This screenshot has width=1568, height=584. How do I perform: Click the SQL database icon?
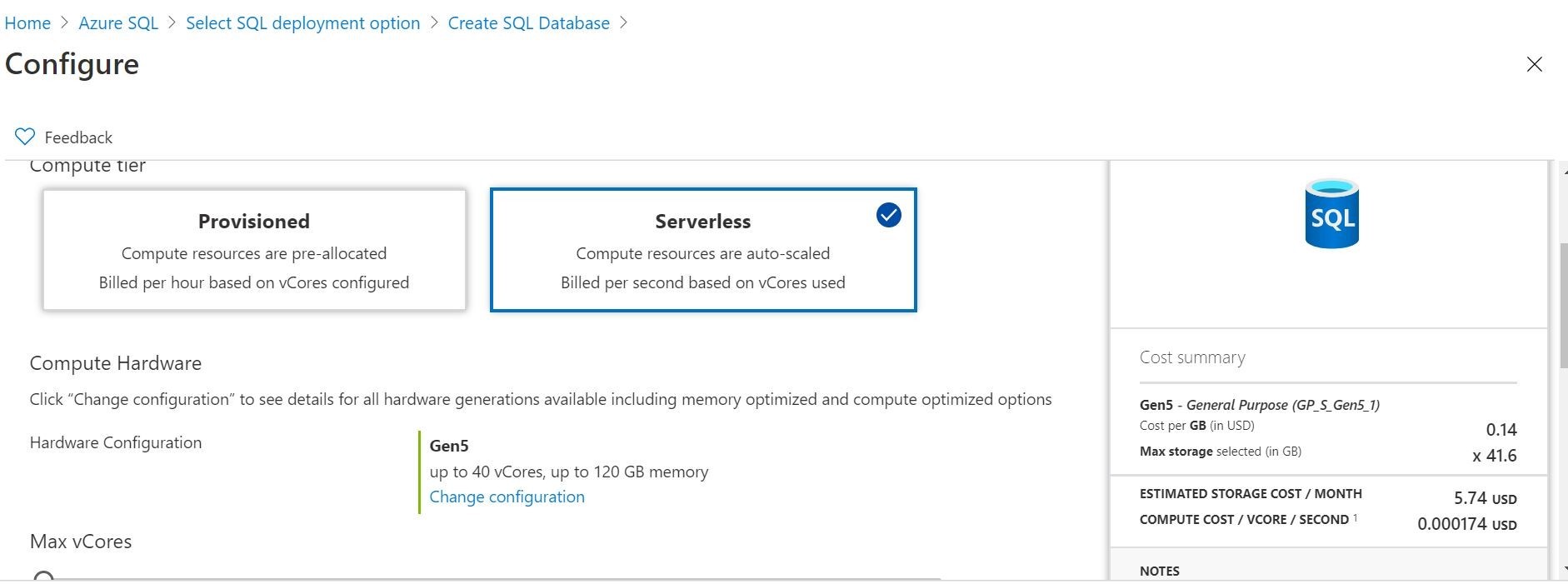pyautogui.click(x=1331, y=214)
